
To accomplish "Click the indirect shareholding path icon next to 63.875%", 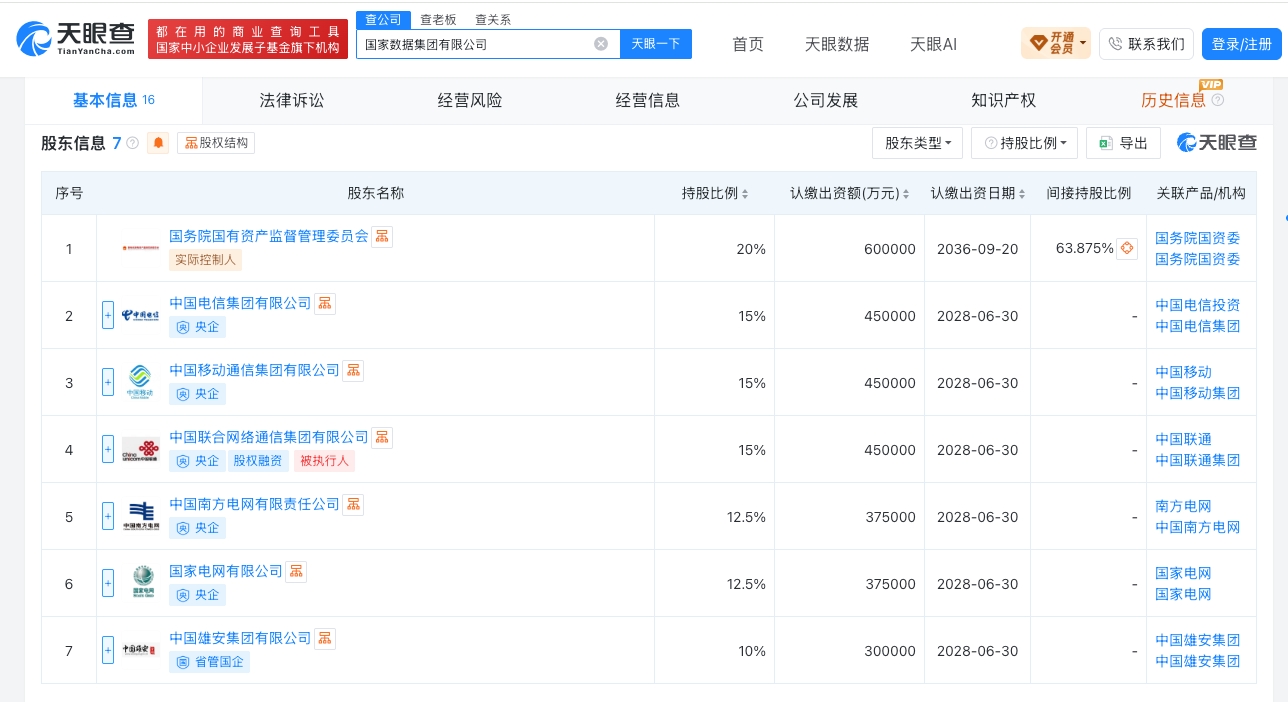I will (x=1127, y=249).
